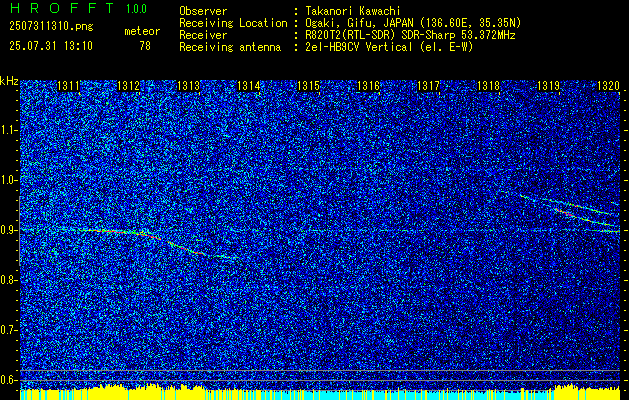Image resolution: width=629 pixels, height=400 pixels.
Task: Click the 1.1 kHz axis label
Action: coord(8,130)
